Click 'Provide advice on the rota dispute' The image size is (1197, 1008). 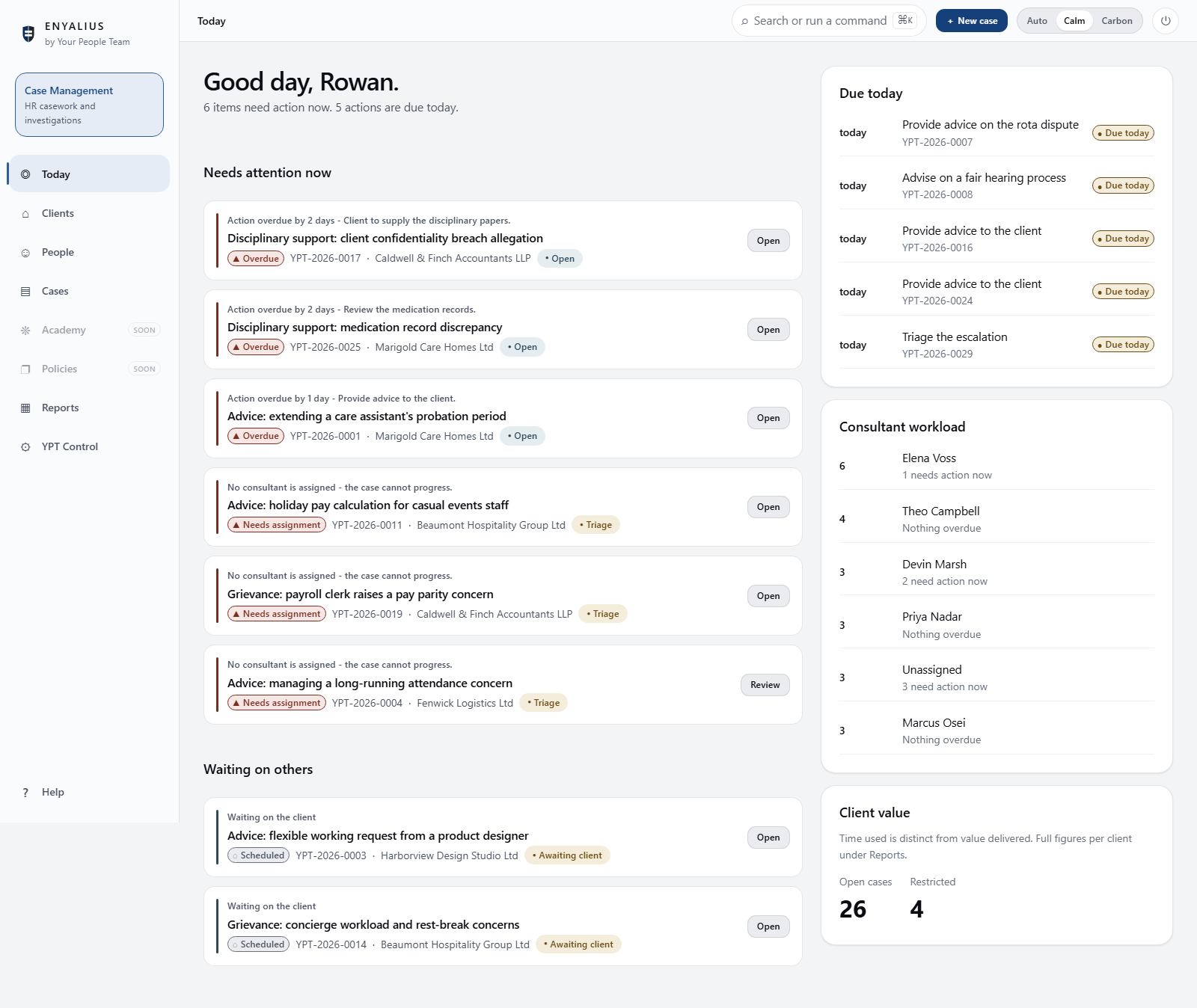pos(991,125)
